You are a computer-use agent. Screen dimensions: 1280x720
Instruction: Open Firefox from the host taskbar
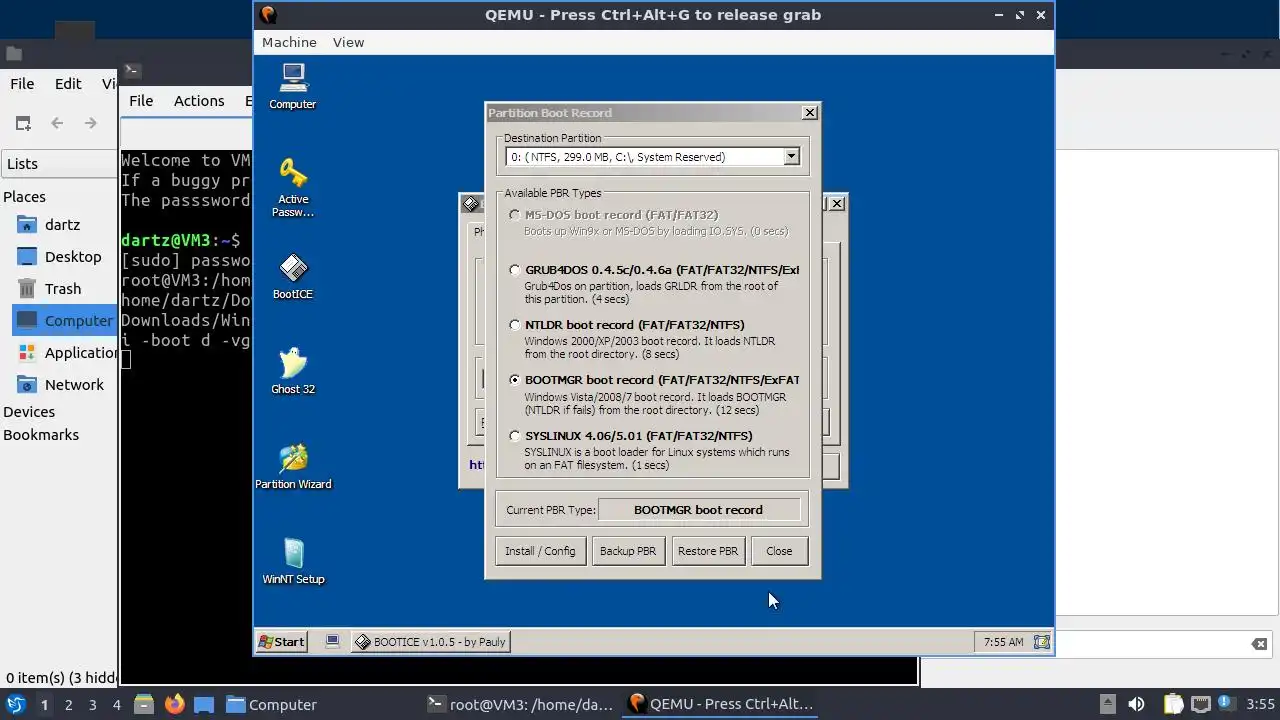(174, 704)
